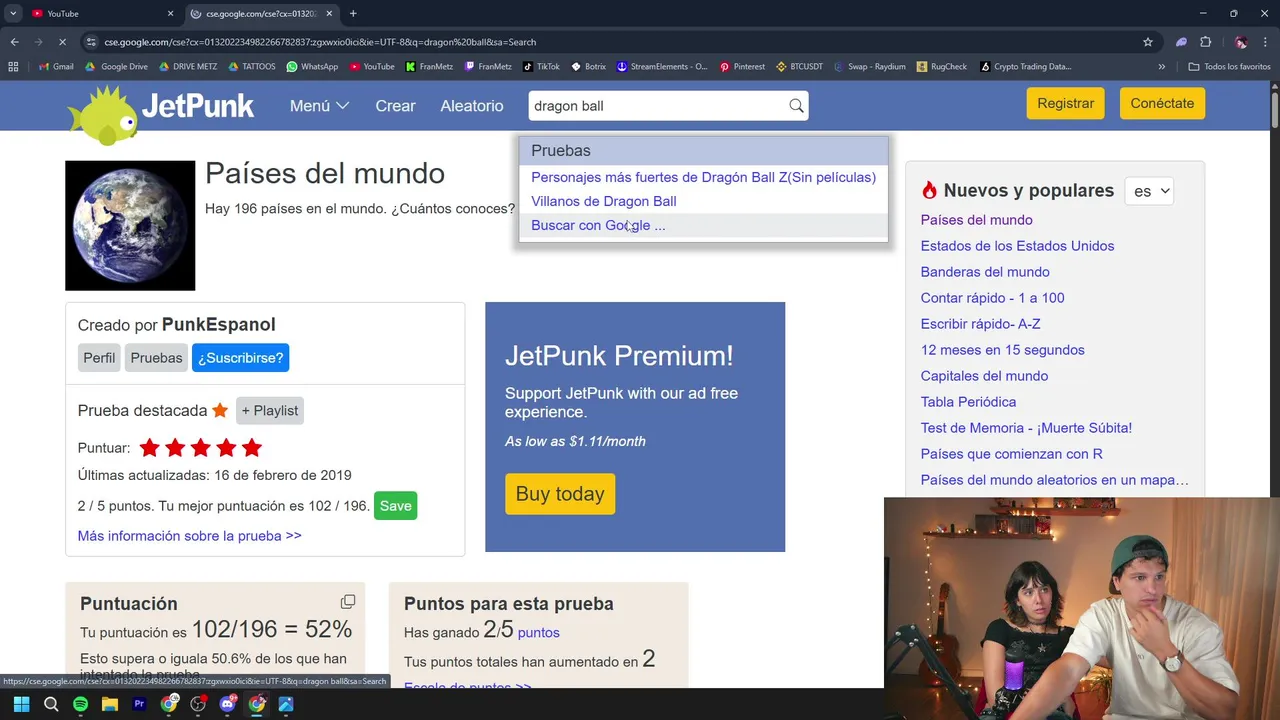
Task: Click the page vertical scrollbar thumb
Action: 1274,110
